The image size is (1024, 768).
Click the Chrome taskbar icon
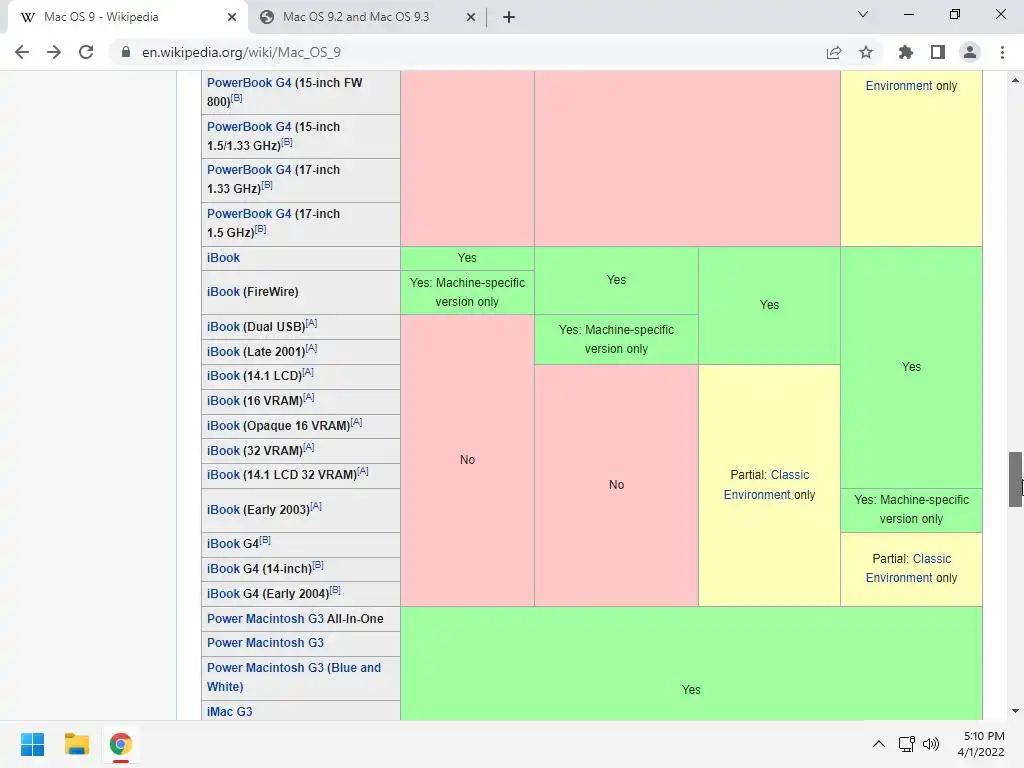click(120, 744)
